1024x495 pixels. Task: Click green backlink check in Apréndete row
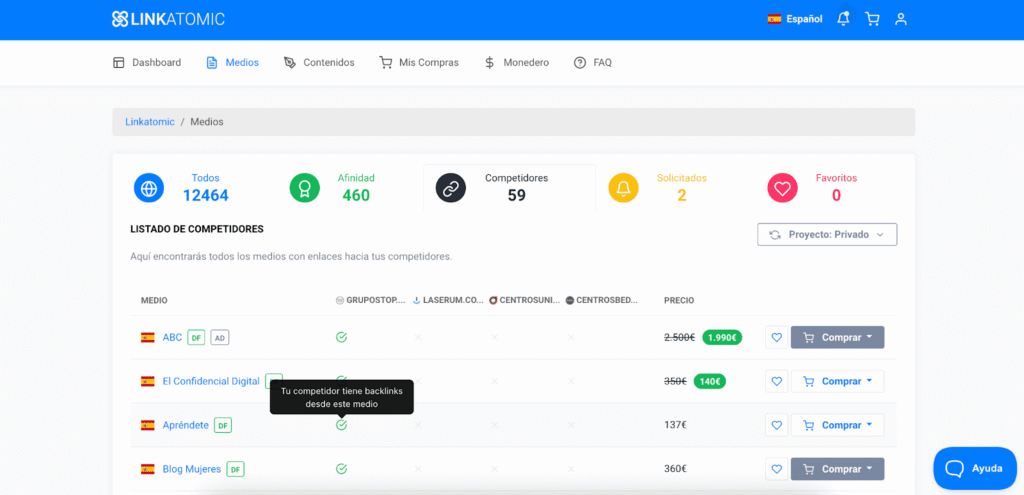pos(341,425)
